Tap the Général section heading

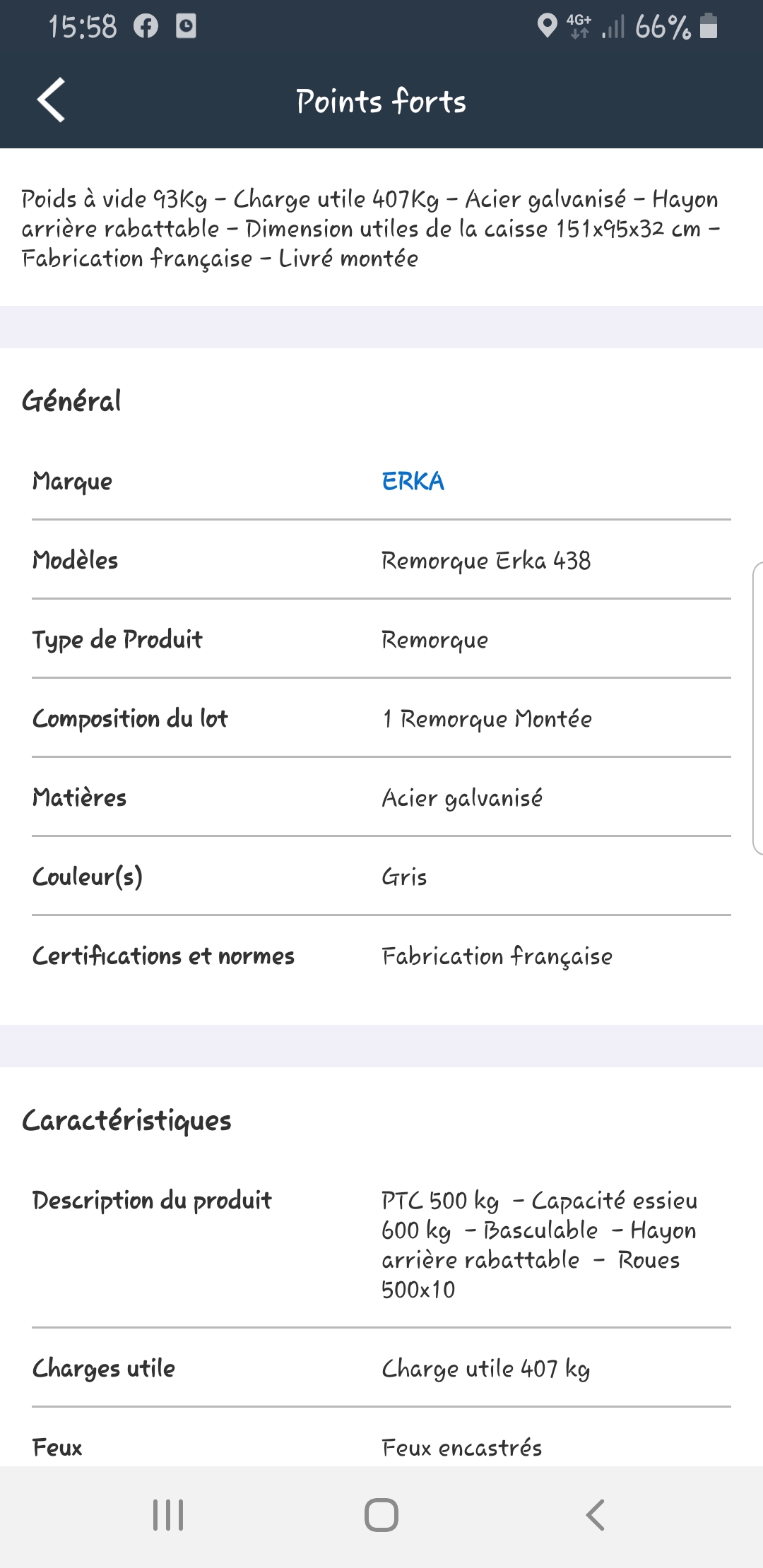pos(71,401)
